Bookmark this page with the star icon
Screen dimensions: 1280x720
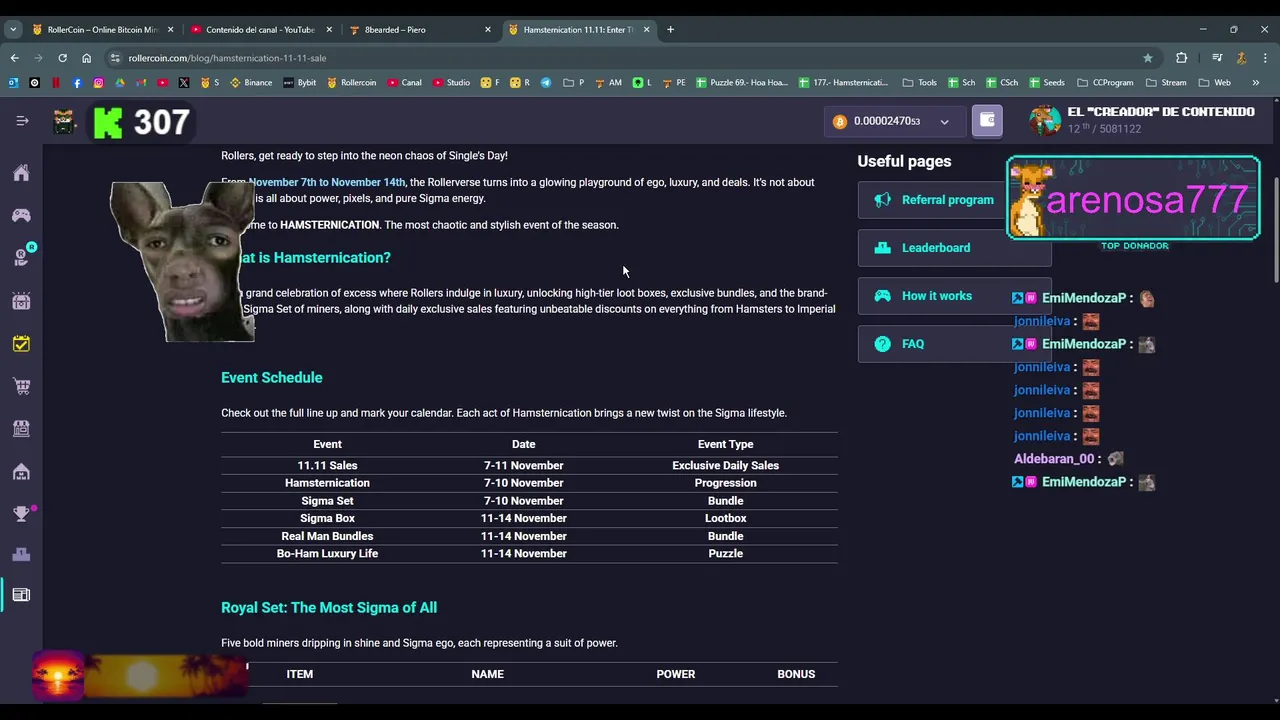pos(1148,58)
